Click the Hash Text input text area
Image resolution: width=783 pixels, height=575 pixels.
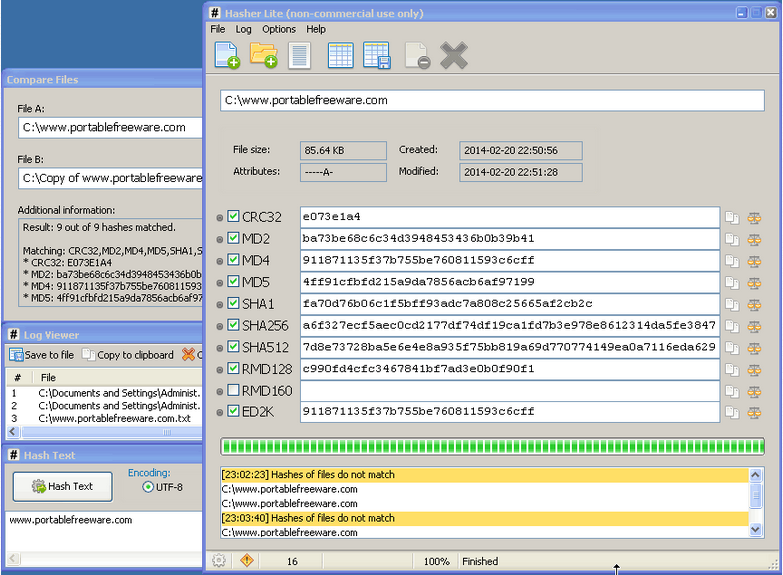pyautogui.click(x=104, y=531)
